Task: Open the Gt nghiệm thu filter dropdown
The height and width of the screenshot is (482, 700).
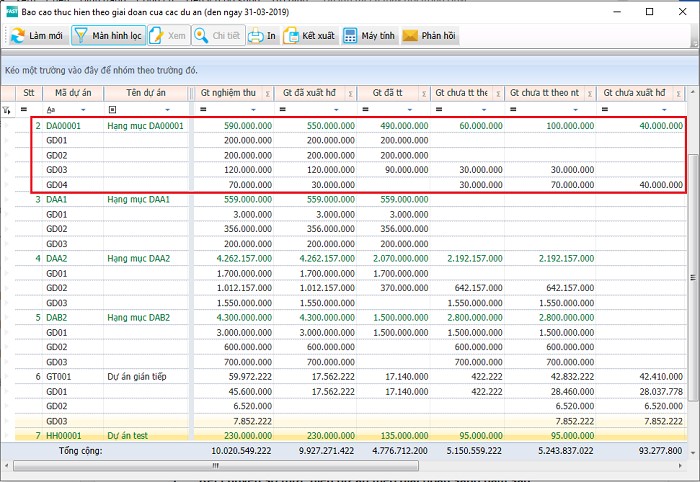Action: [x=255, y=109]
